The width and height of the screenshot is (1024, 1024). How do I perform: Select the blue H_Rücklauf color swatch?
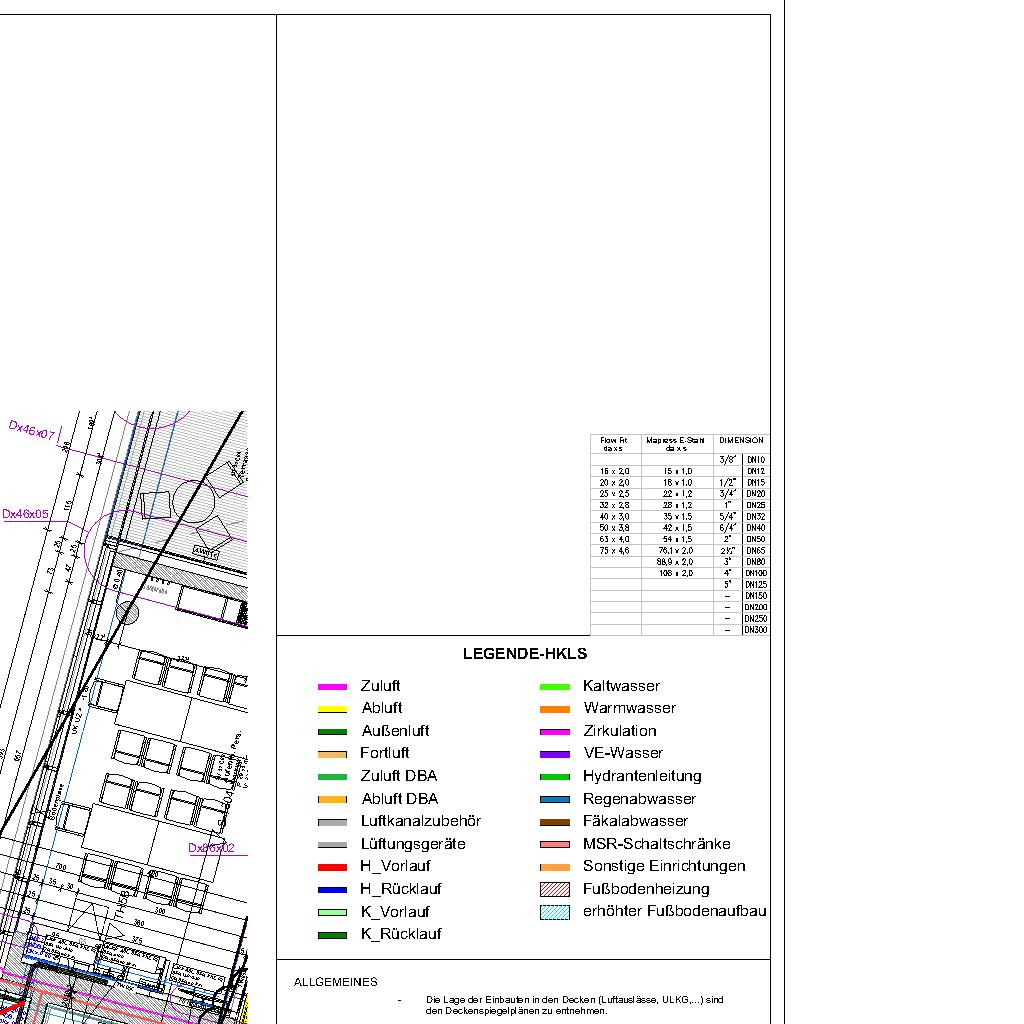tap(332, 890)
